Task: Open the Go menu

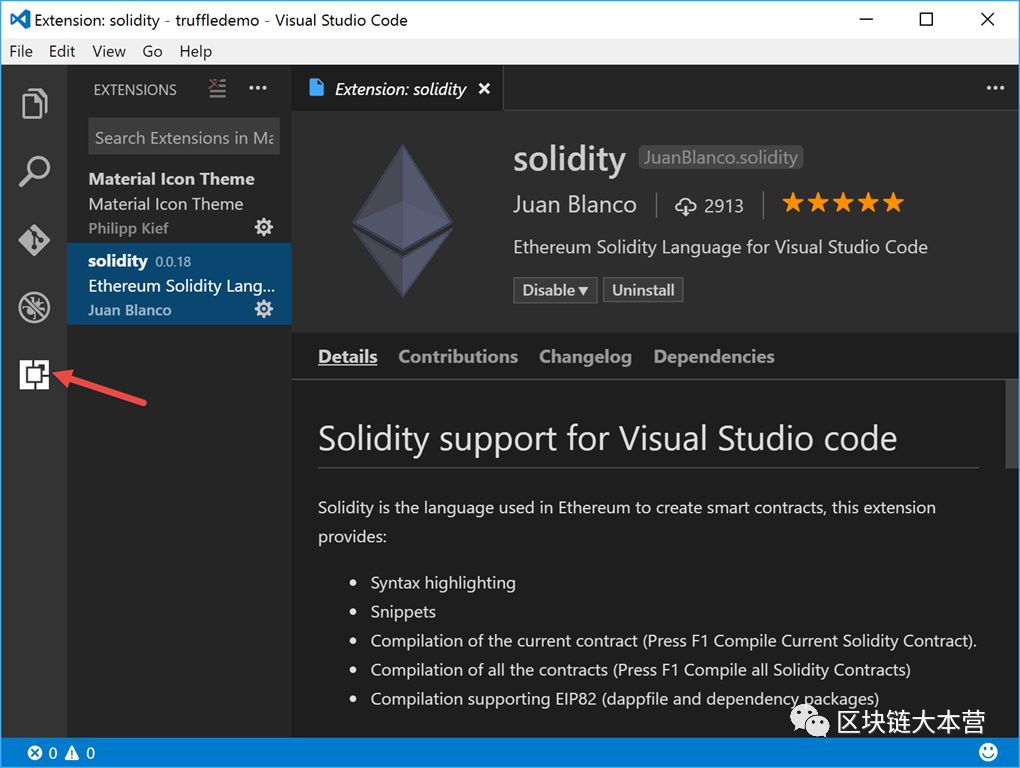Action: click(x=152, y=51)
